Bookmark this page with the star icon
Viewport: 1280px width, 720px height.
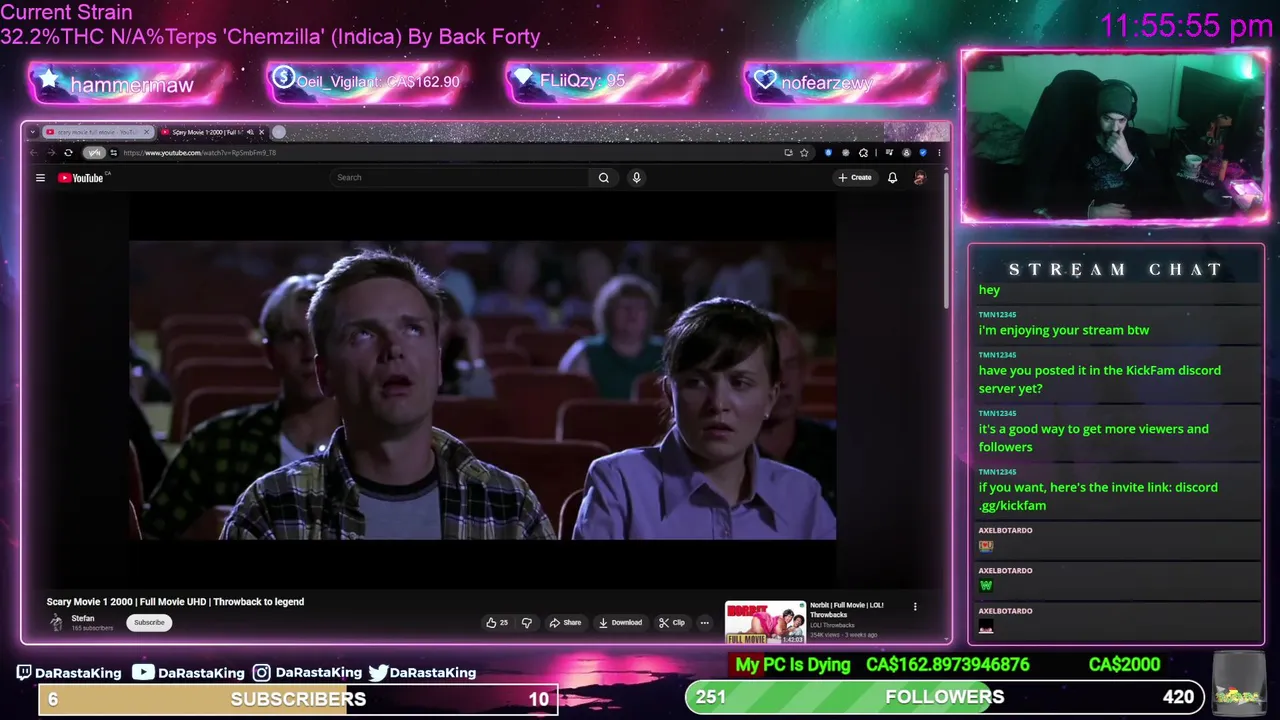click(804, 153)
